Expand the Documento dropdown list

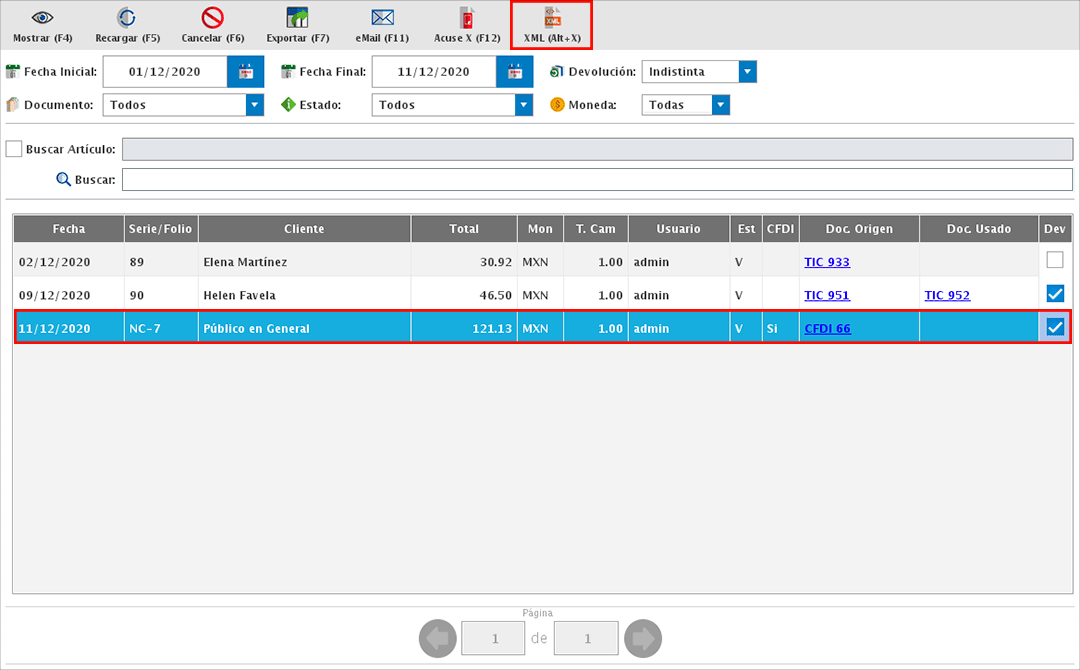(x=253, y=104)
